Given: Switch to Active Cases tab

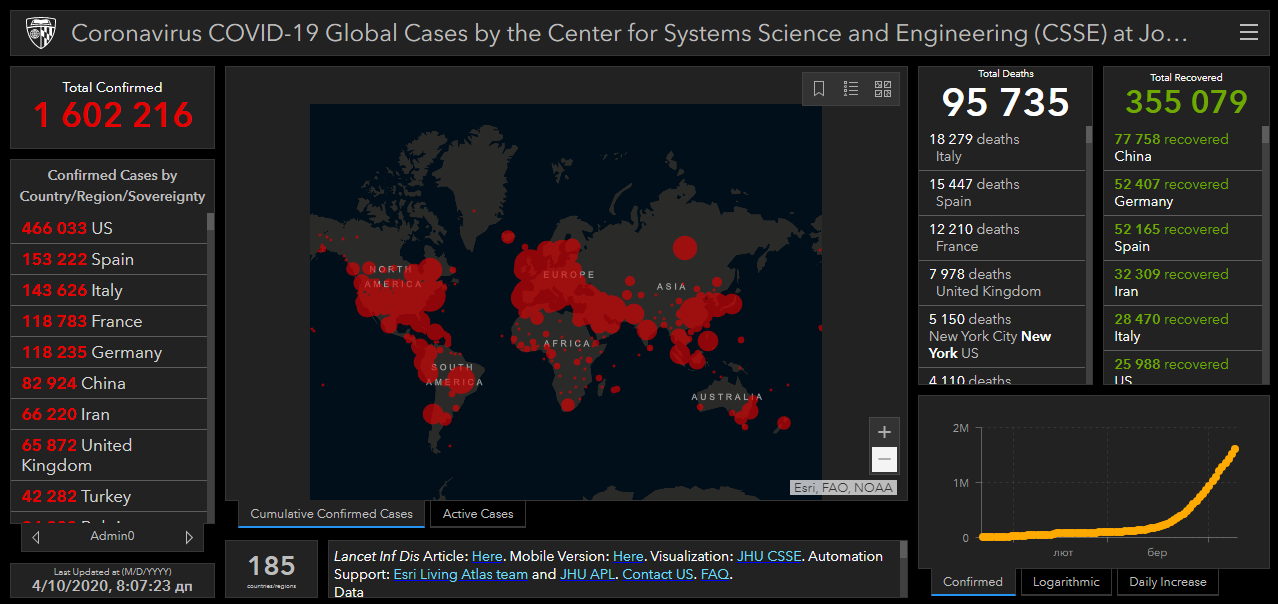Looking at the screenshot, I should pyautogui.click(x=478, y=514).
